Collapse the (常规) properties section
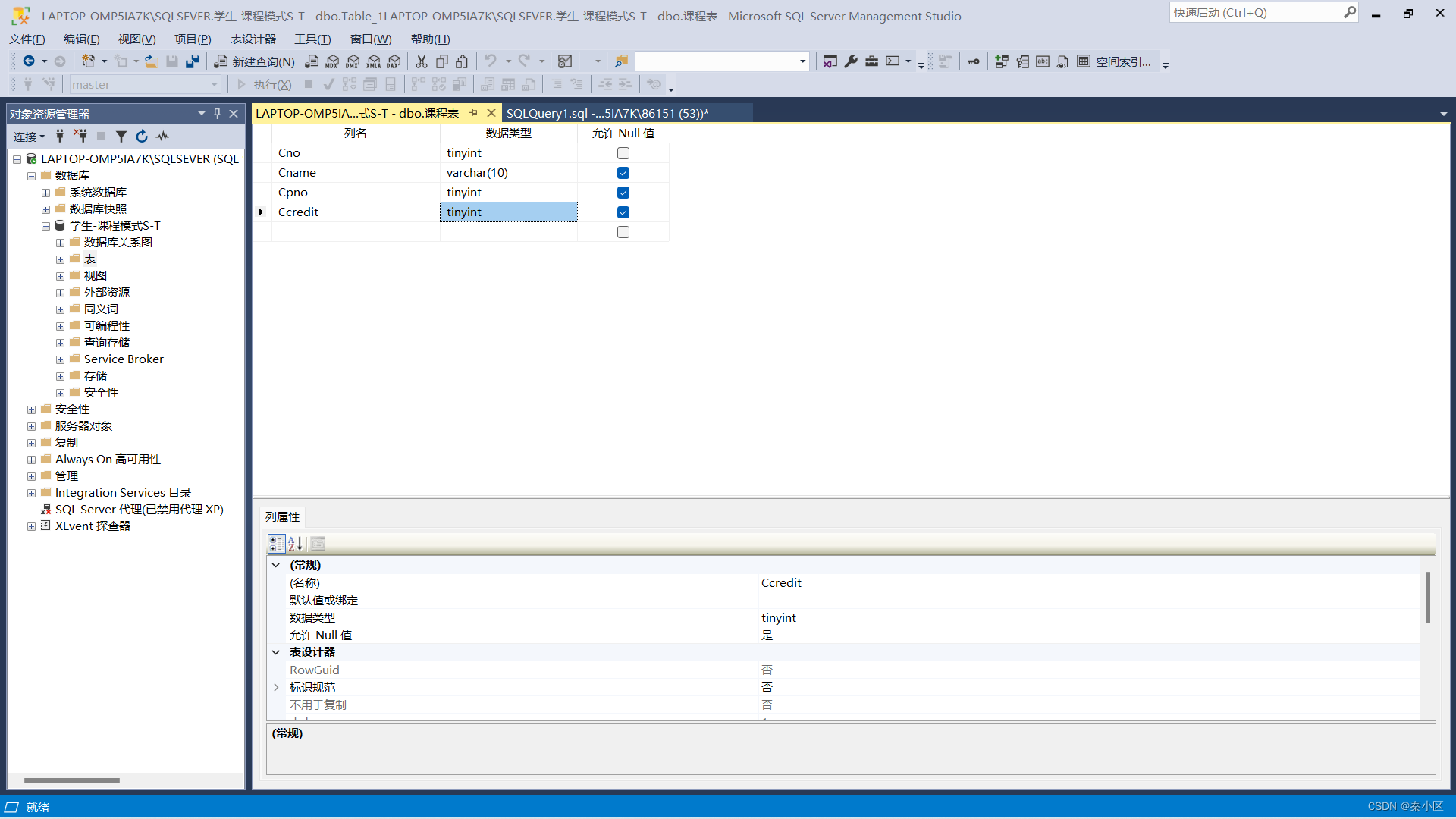Screen dimensions: 1456x819 [x=276, y=565]
